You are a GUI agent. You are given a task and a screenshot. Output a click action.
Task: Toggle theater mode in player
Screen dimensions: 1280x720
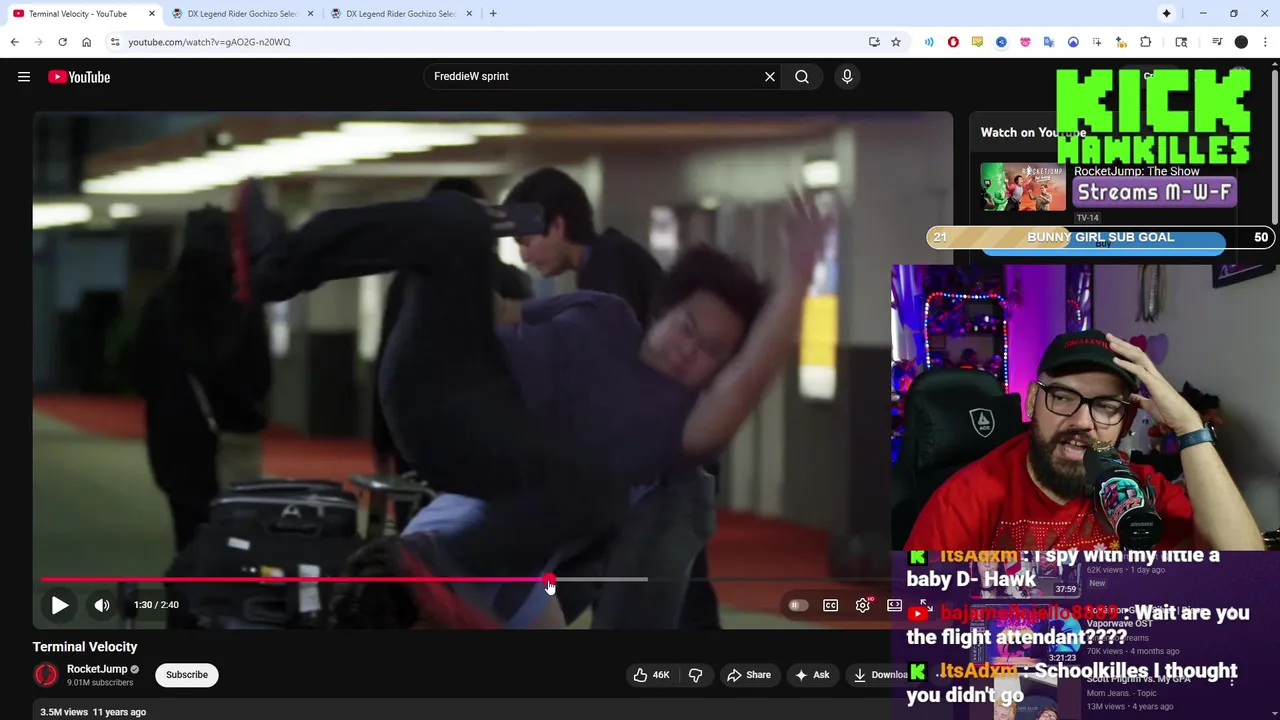[894, 605]
